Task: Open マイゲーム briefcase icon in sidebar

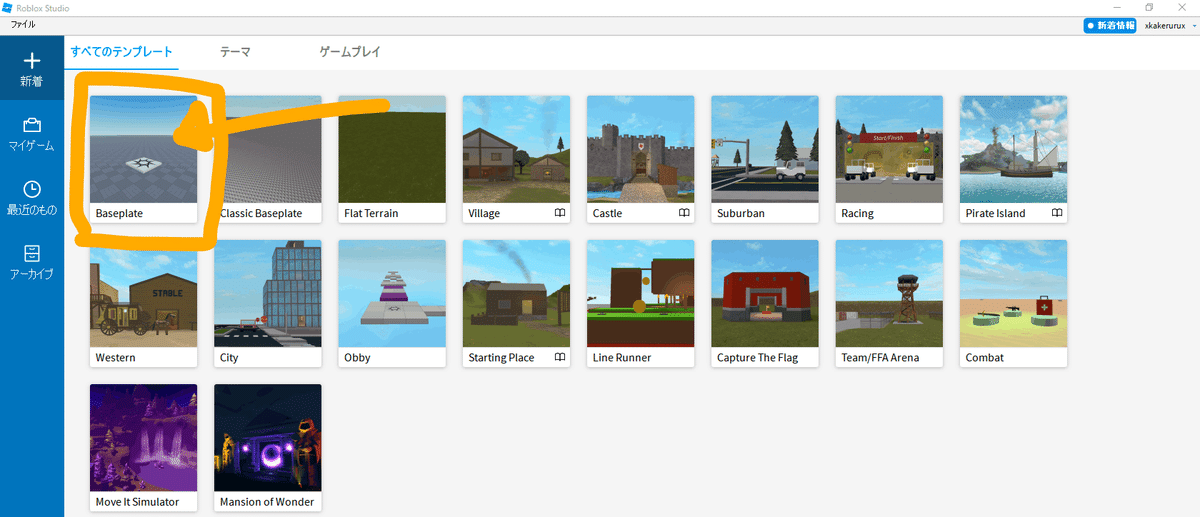Action: click(32, 125)
